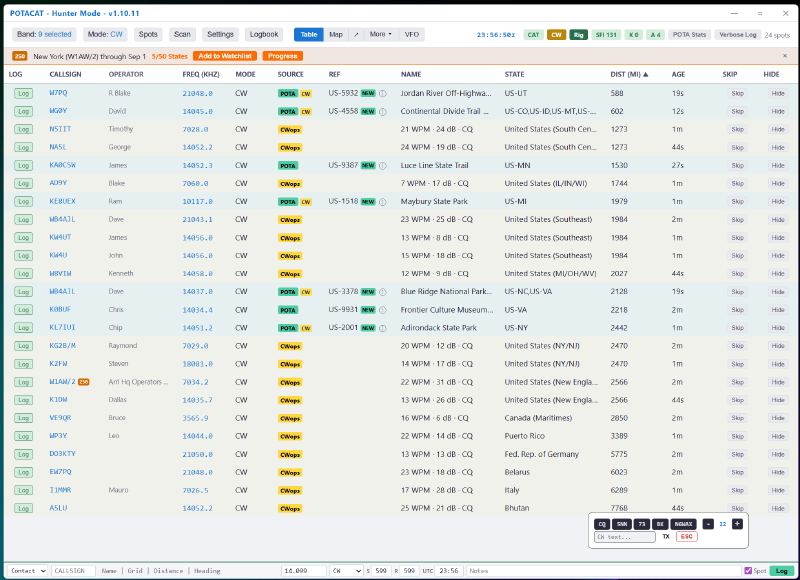This screenshot has width=800, height=580.
Task: Abort CW transmission with ESC button
Action: tap(687, 537)
